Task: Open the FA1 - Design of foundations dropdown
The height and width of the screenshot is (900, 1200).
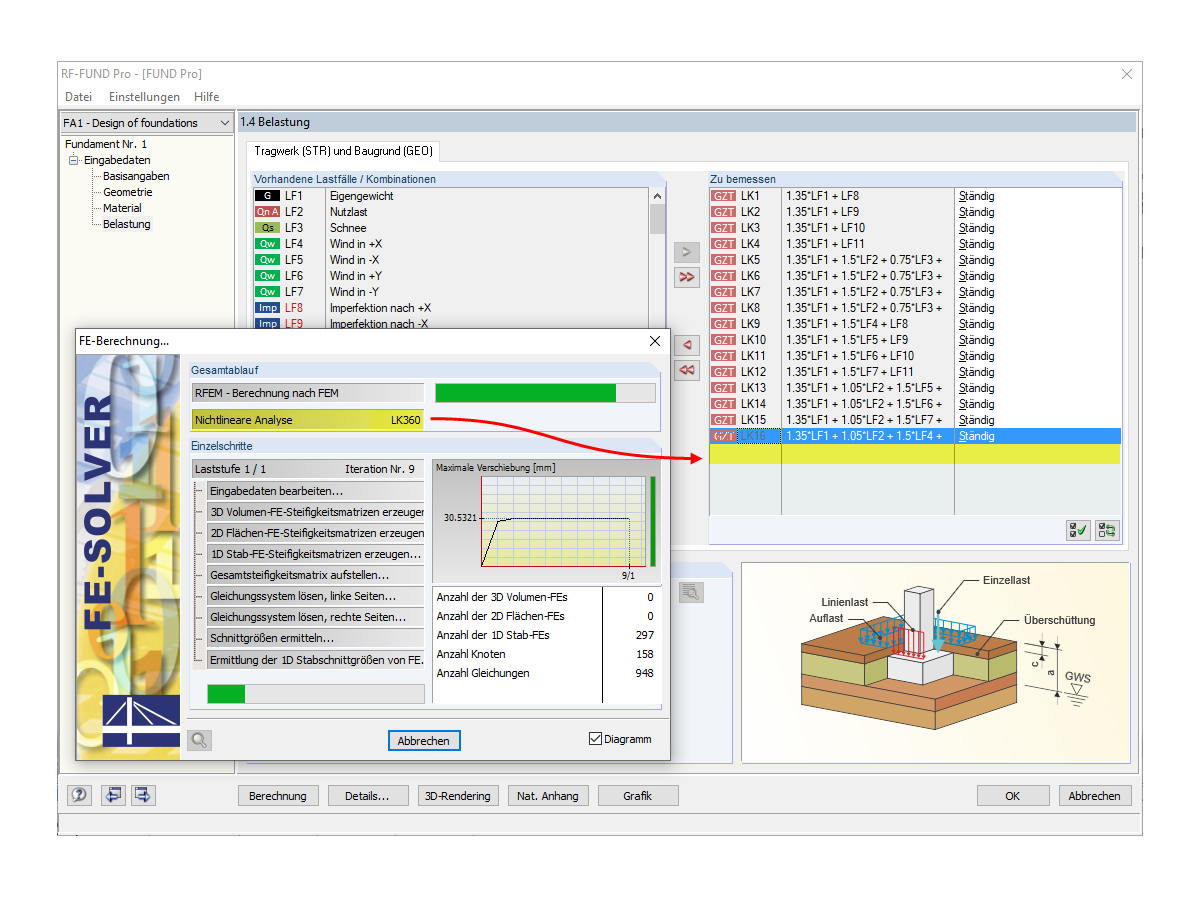Action: pos(146,123)
